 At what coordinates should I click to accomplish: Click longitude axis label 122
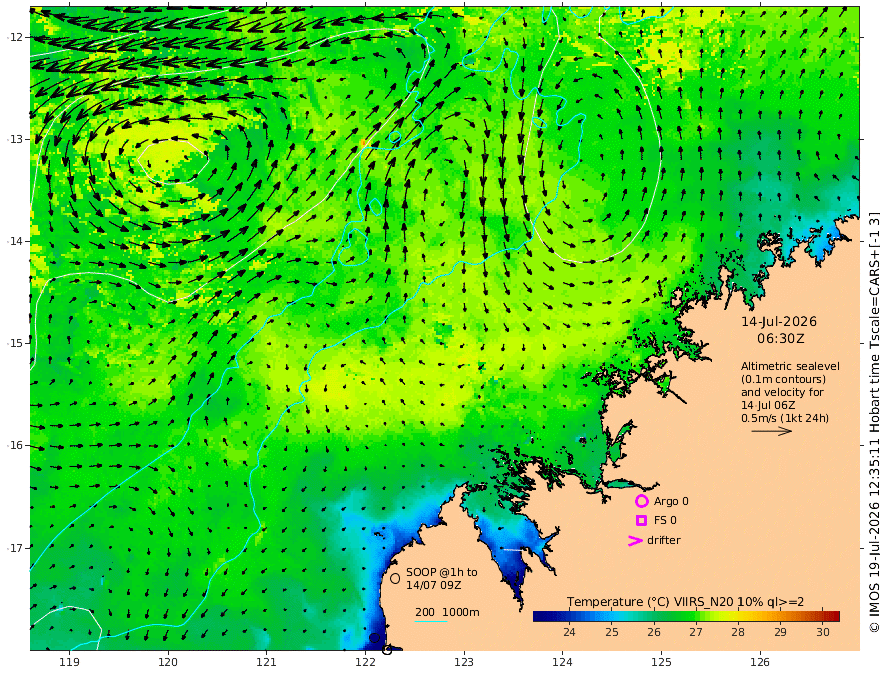coord(365,663)
